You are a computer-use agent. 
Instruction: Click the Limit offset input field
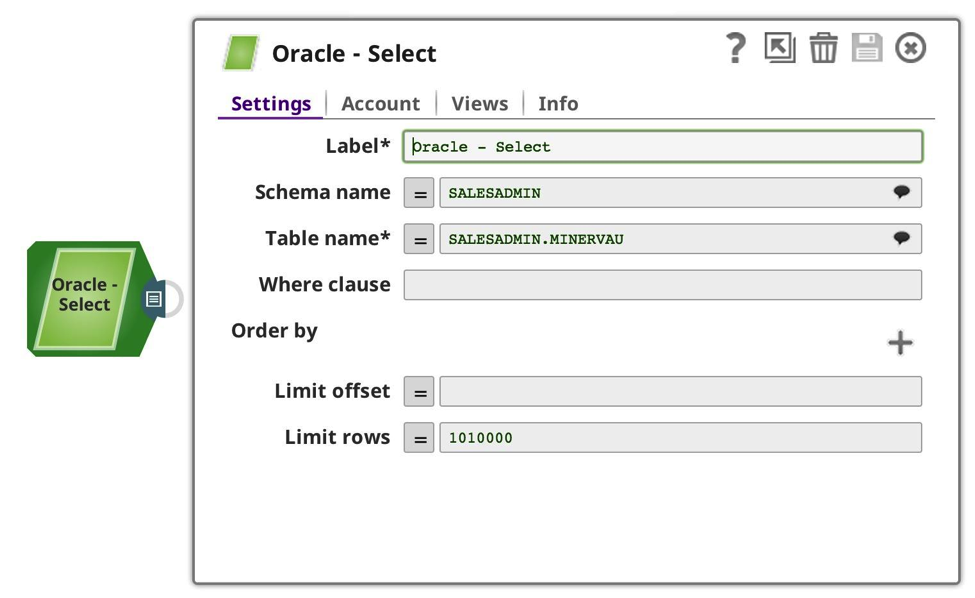point(680,392)
